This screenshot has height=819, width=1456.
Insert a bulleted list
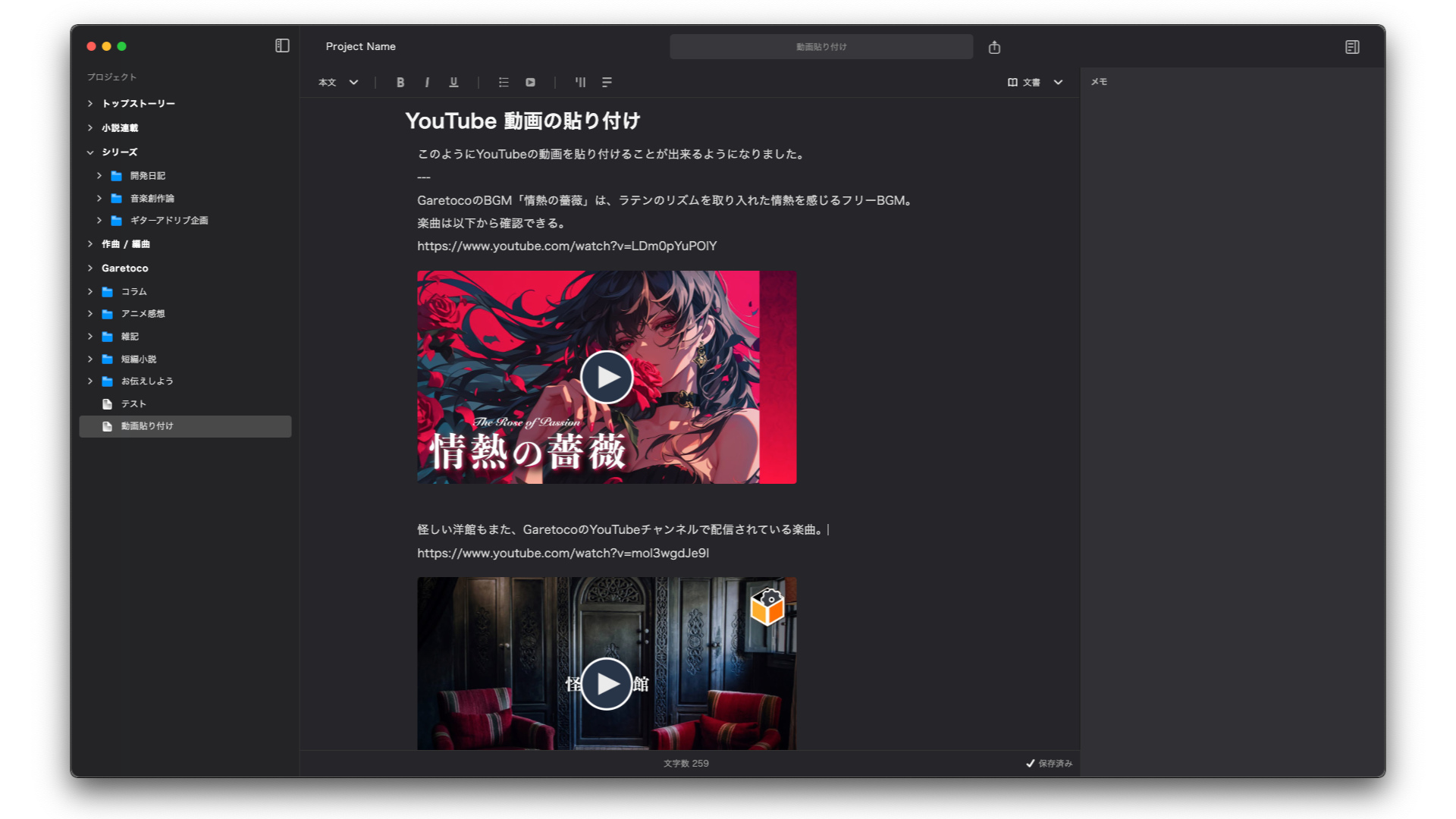point(504,82)
